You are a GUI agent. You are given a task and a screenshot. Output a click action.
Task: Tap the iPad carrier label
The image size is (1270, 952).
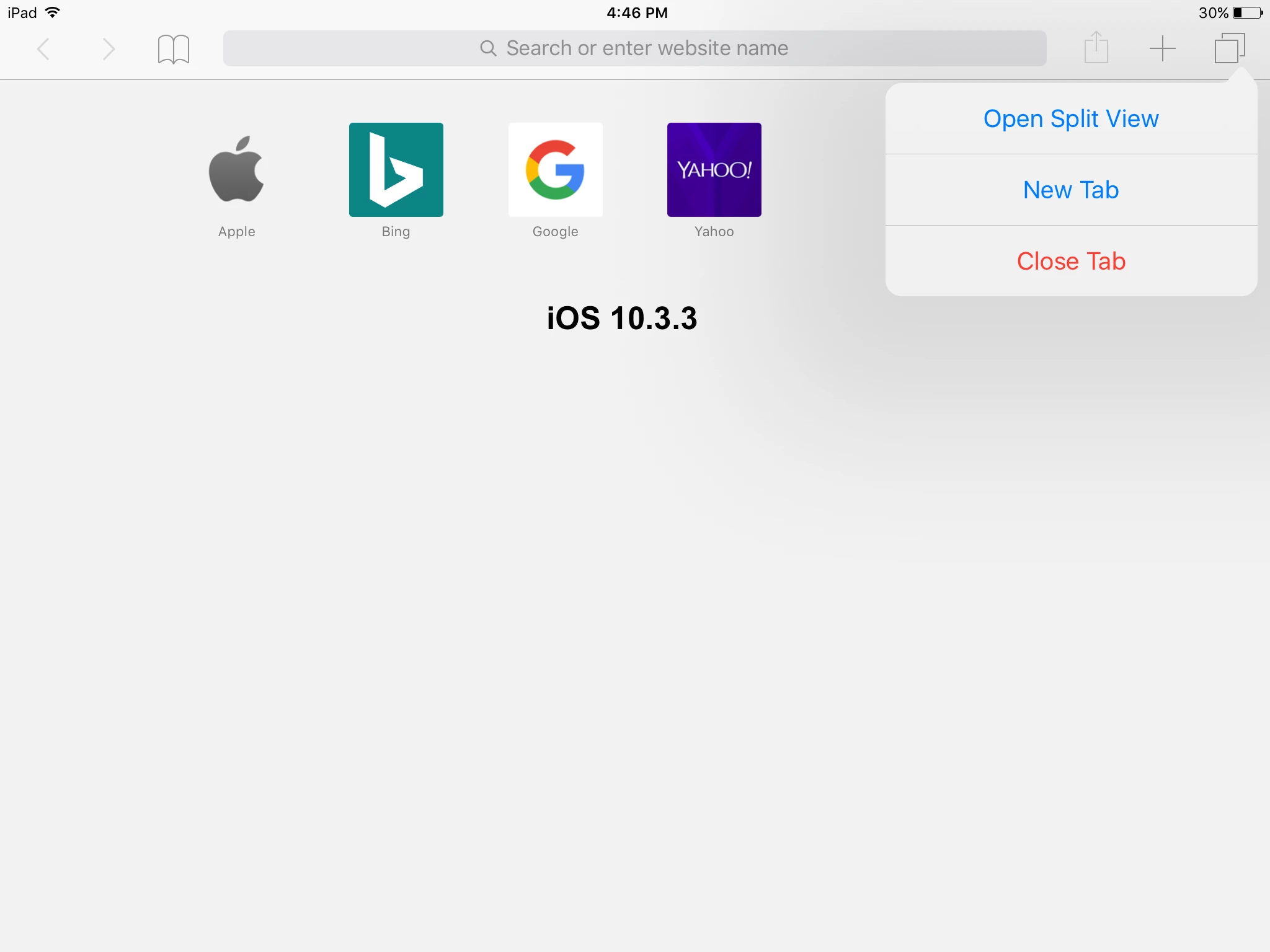click(x=22, y=12)
